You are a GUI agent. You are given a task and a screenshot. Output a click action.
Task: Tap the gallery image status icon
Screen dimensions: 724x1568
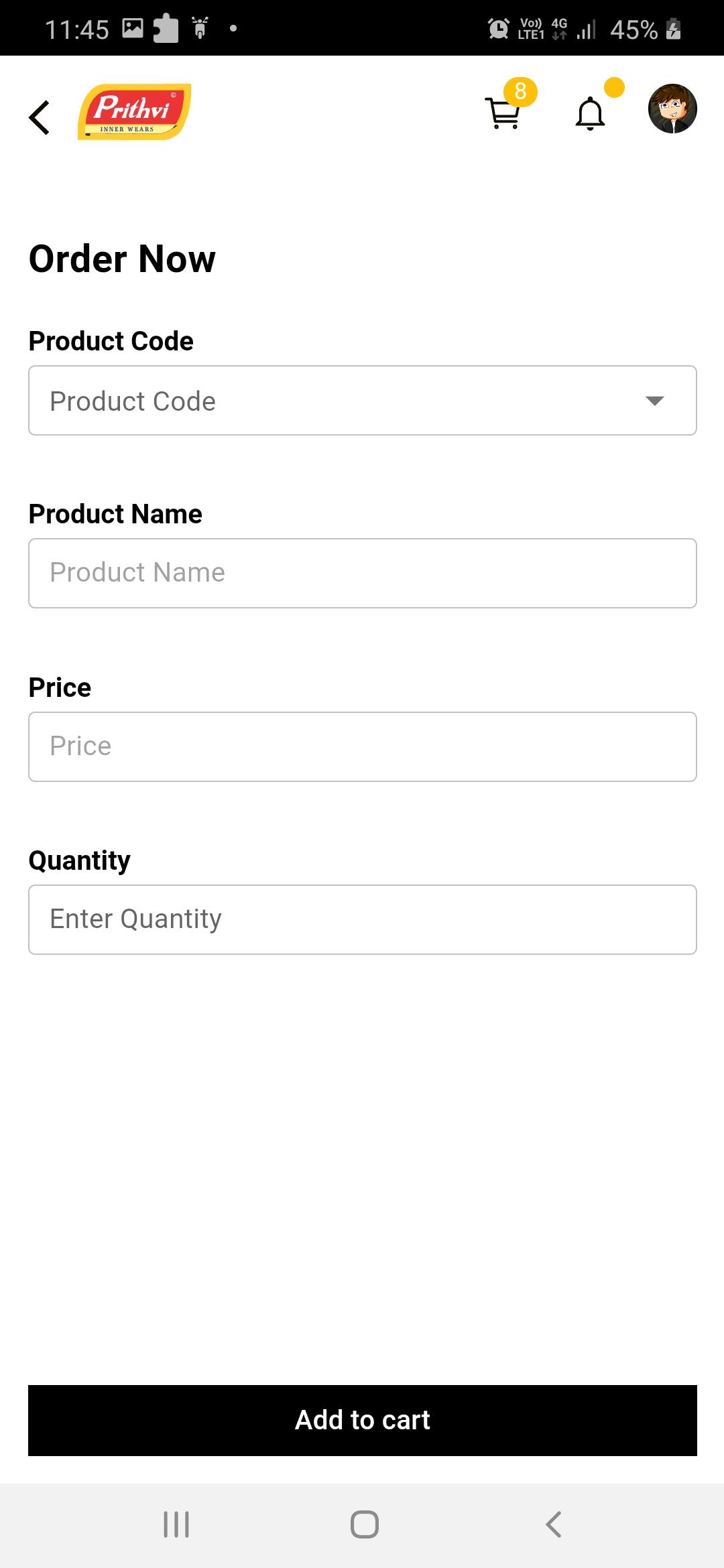(133, 28)
